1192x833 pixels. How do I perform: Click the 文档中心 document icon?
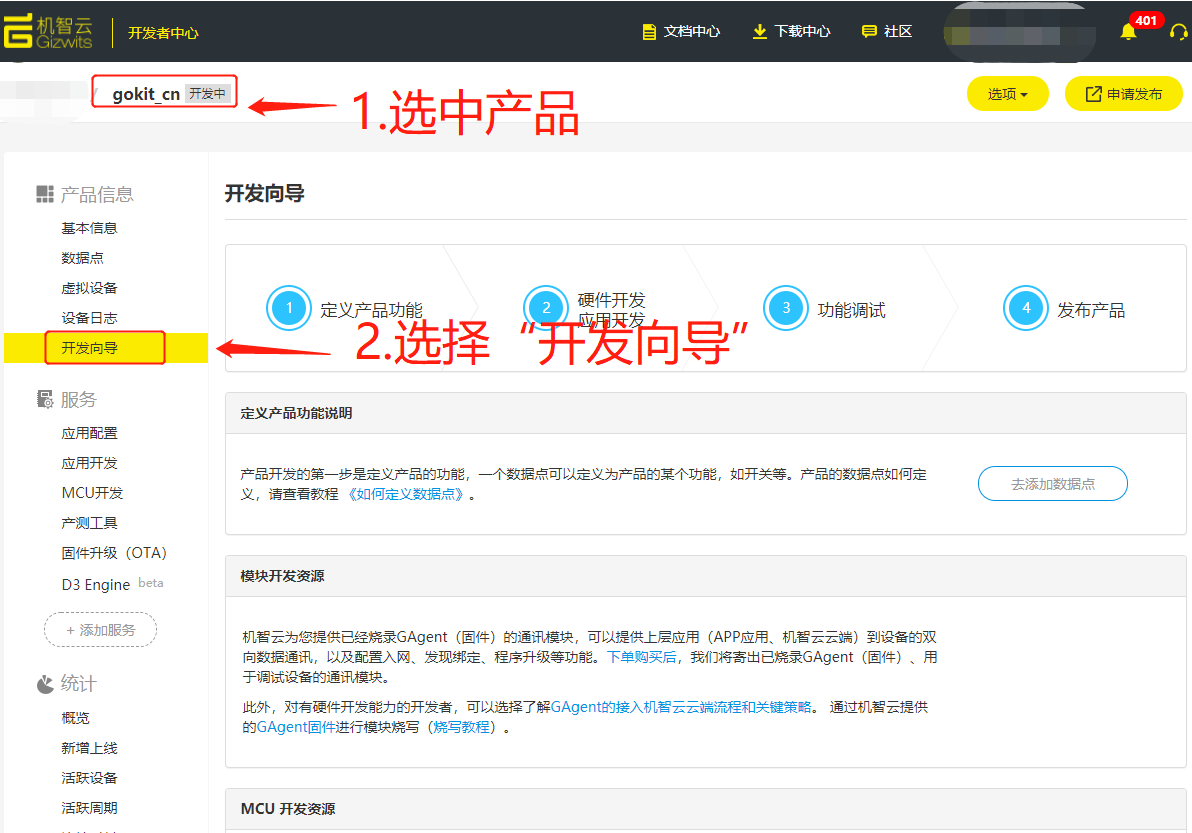click(649, 32)
